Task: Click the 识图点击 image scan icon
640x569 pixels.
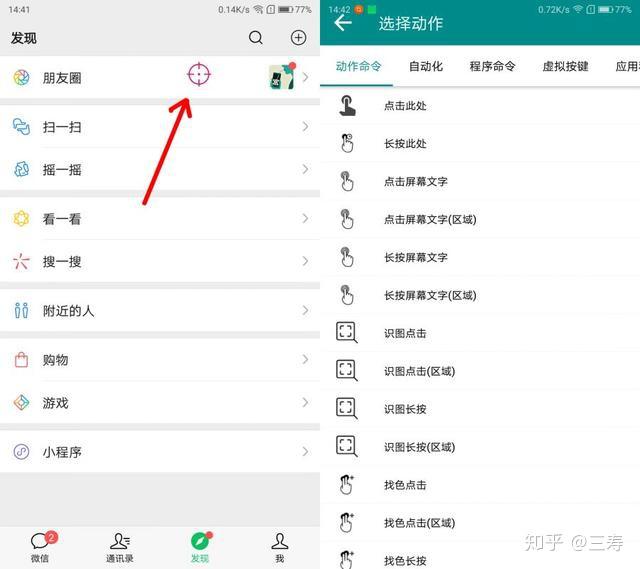Action: [x=347, y=332]
